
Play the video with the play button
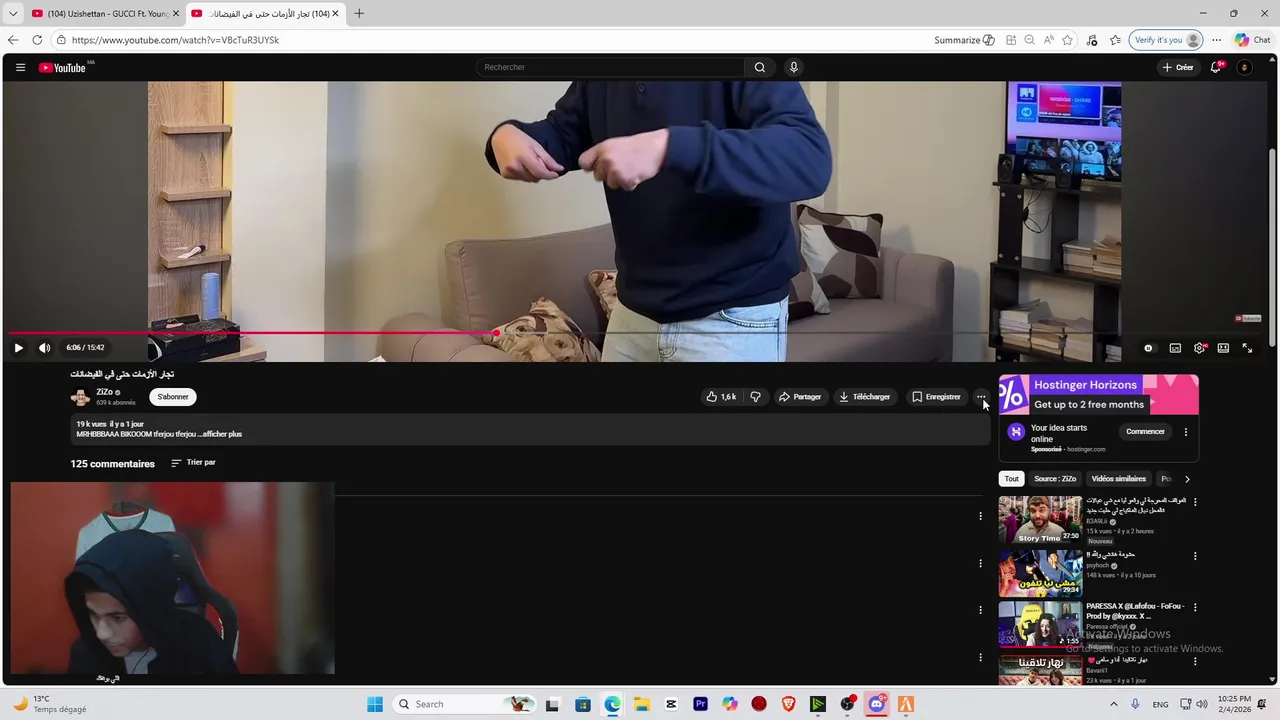[x=18, y=348]
